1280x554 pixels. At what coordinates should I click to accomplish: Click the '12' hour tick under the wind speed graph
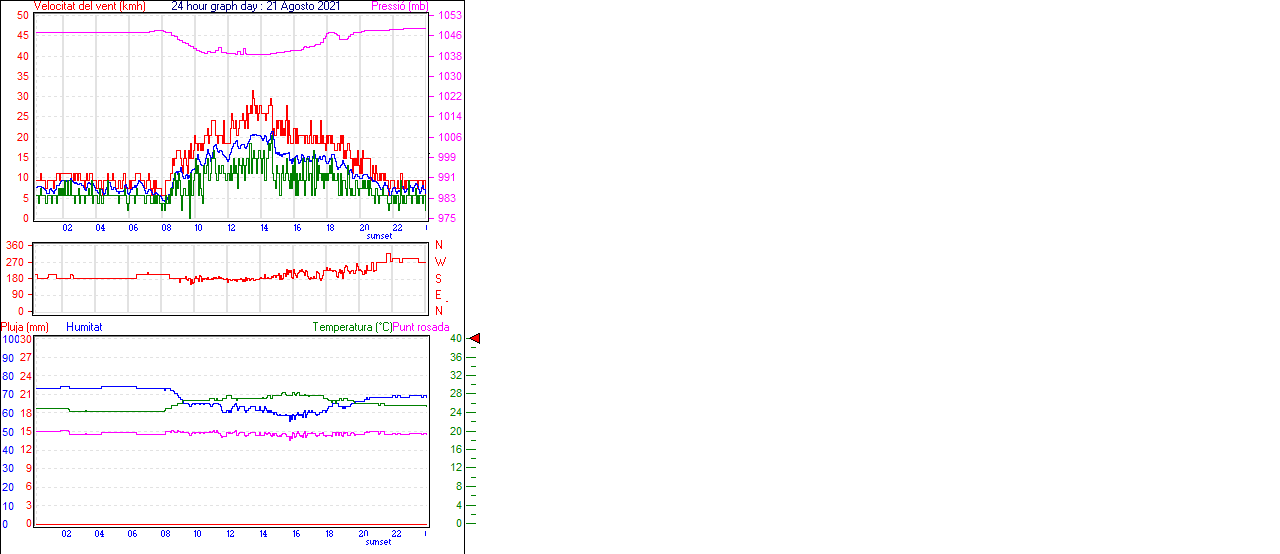[x=231, y=227]
